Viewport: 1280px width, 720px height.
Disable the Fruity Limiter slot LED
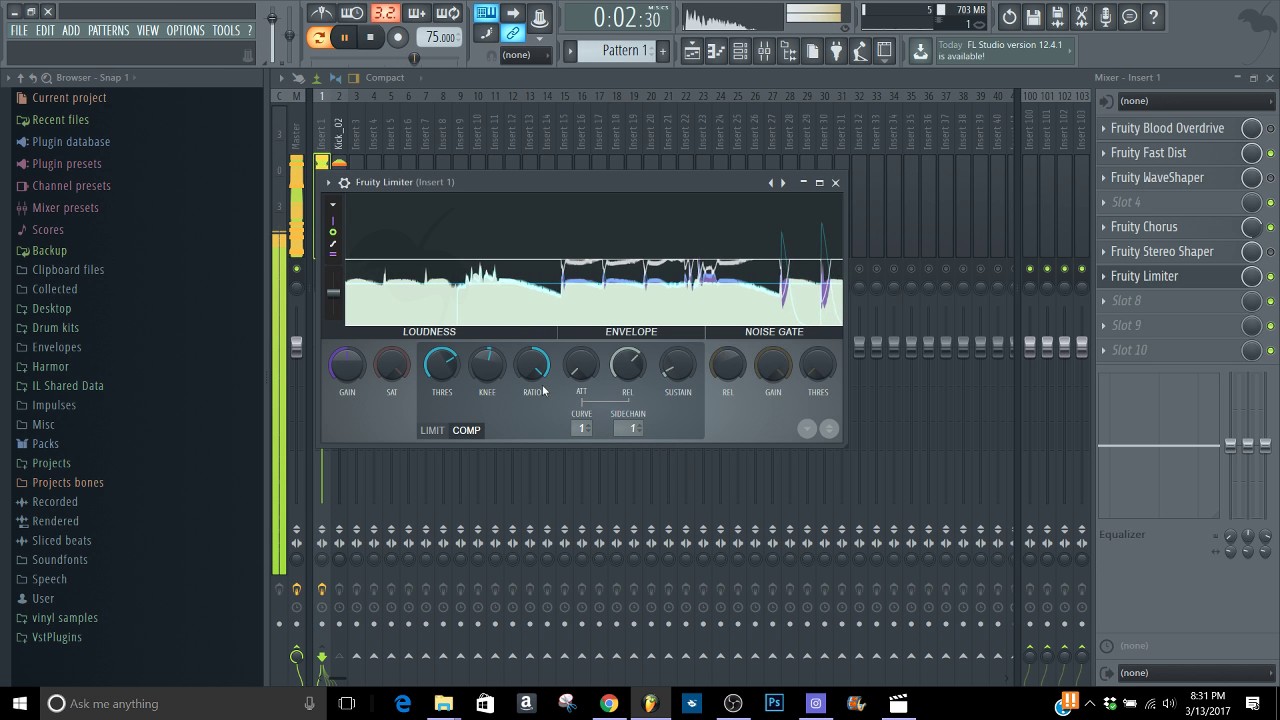click(1271, 277)
